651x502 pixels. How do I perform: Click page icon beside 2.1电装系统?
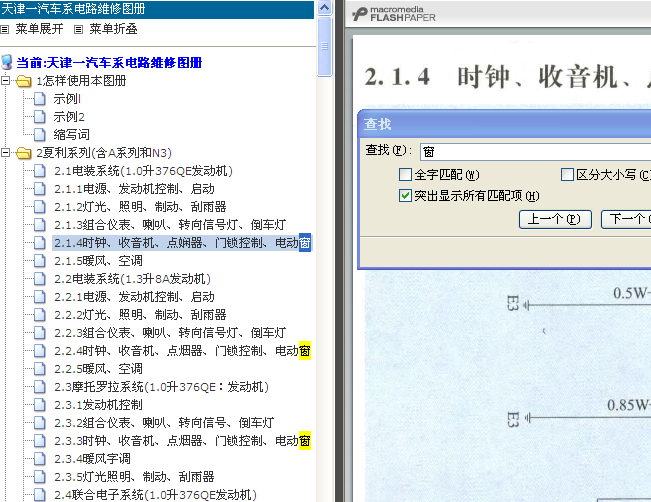click(40, 171)
